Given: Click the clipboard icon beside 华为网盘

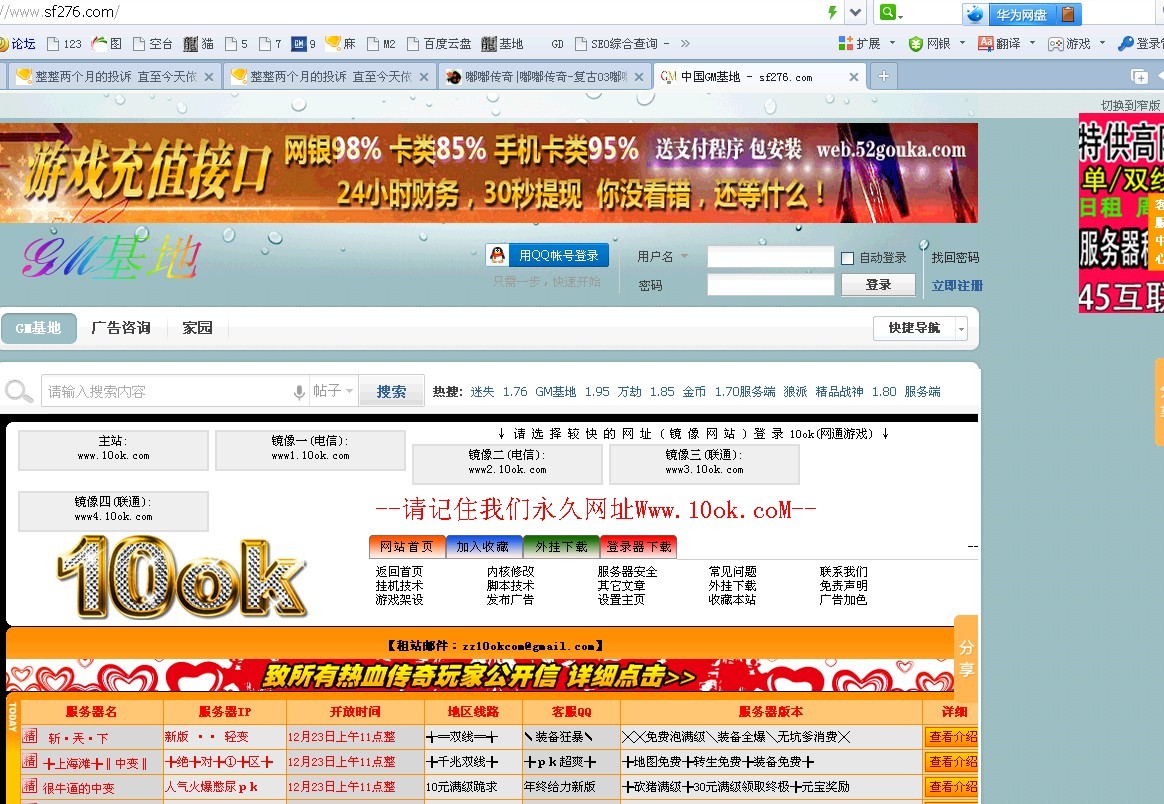Looking at the screenshot, I should pos(1068,14).
